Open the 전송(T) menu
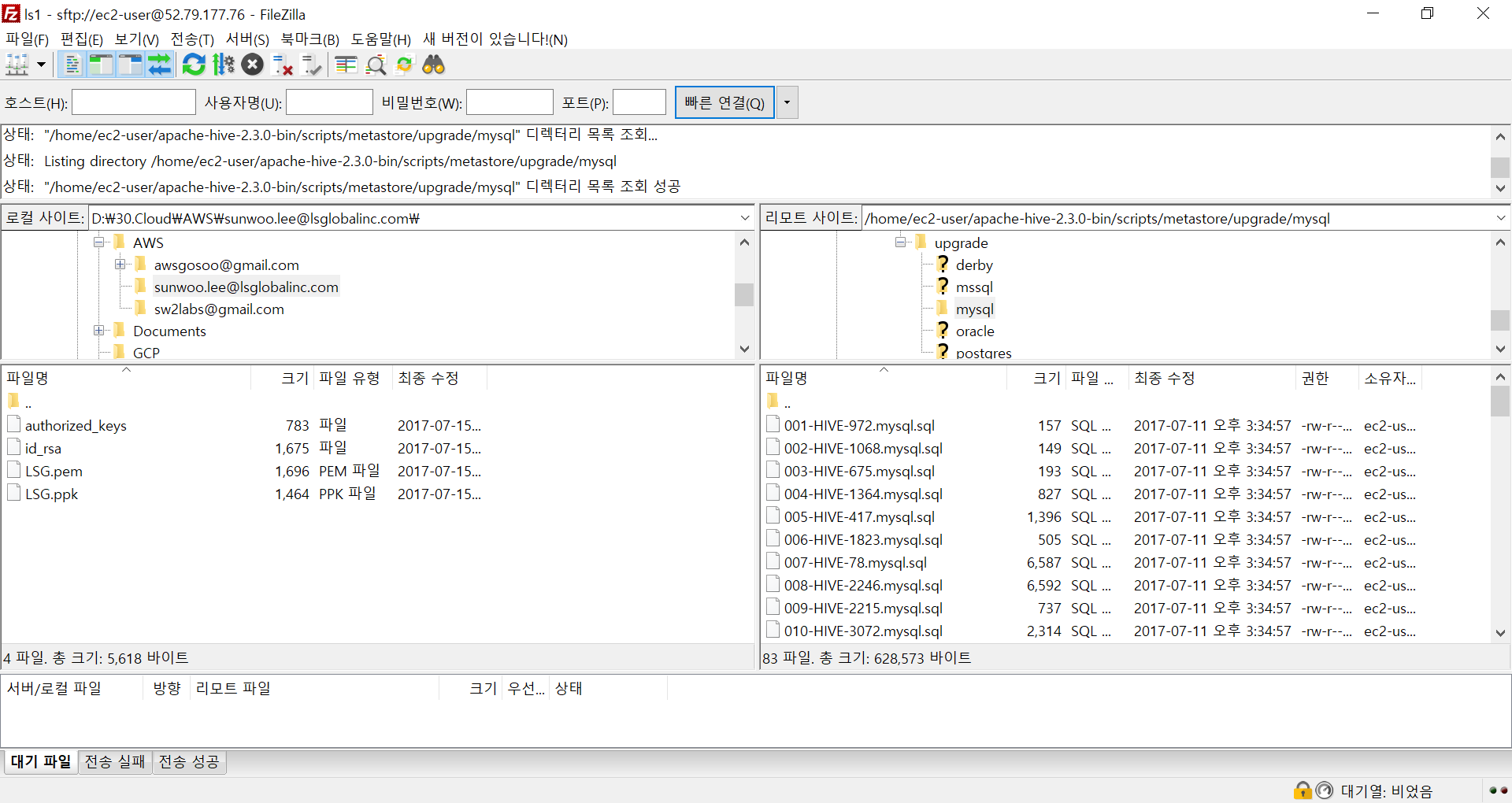The width and height of the screenshot is (1512, 803). (x=192, y=39)
